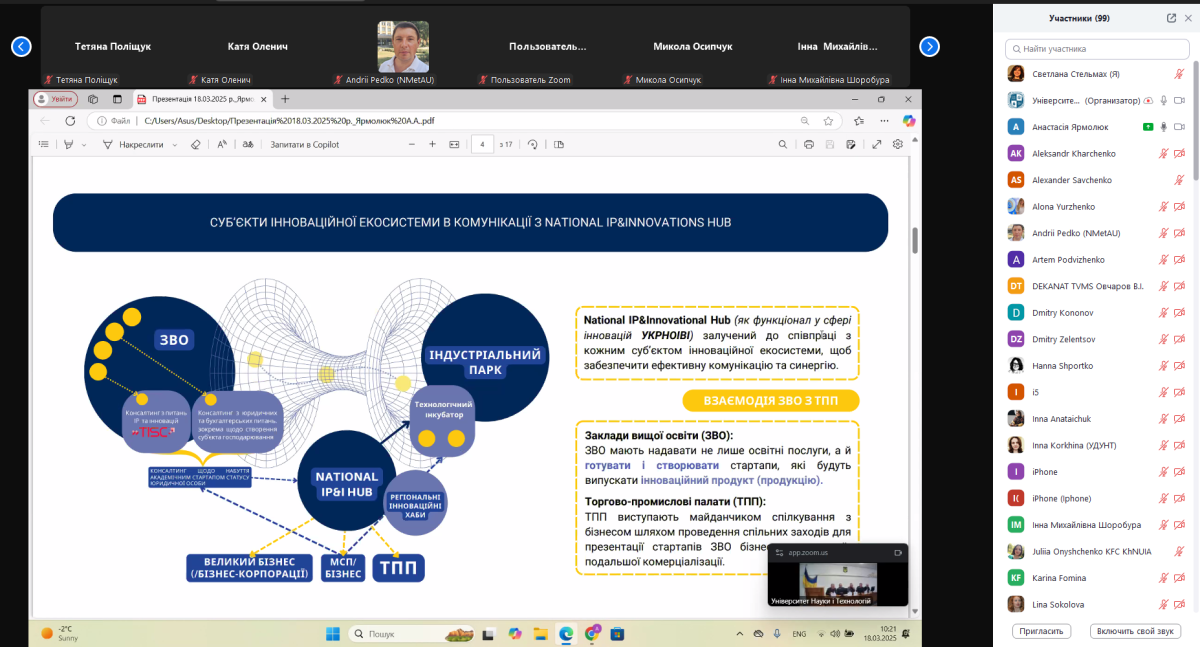Select the Презентація 18.03.2025 browser tab
Image resolution: width=1200 pixels, height=647 pixels.
tap(200, 99)
